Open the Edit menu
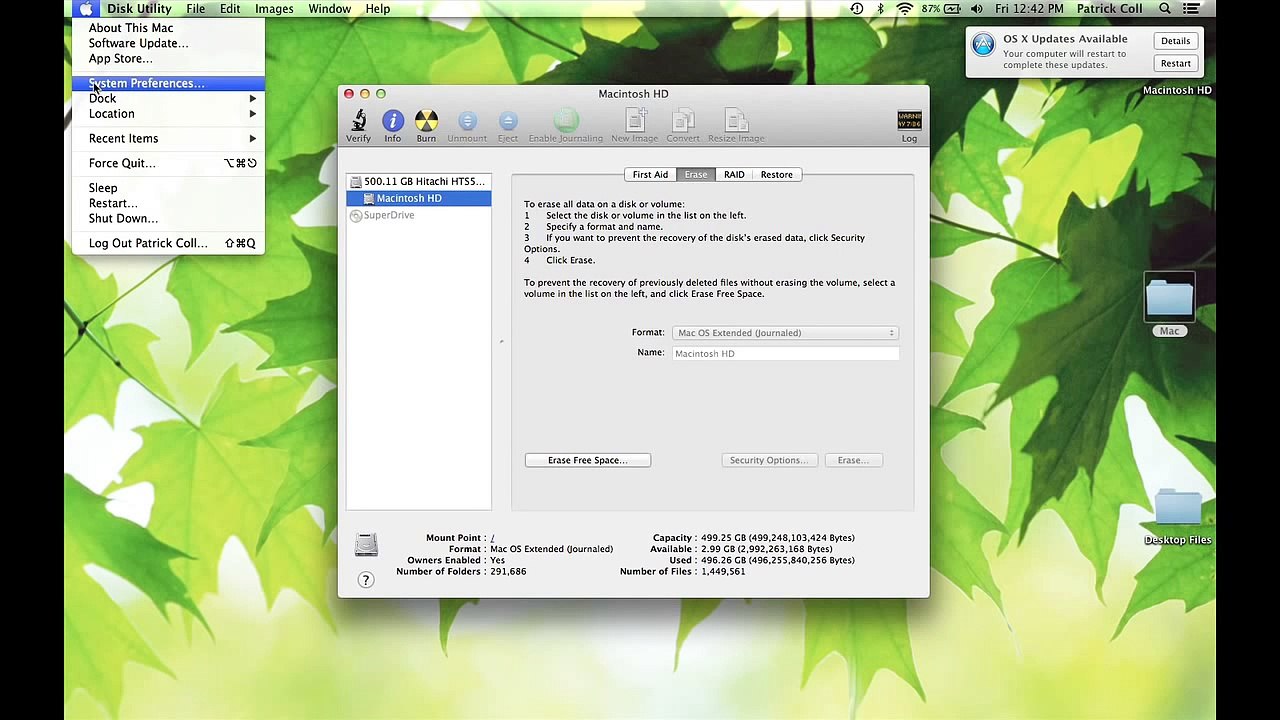The image size is (1280, 720). [230, 9]
